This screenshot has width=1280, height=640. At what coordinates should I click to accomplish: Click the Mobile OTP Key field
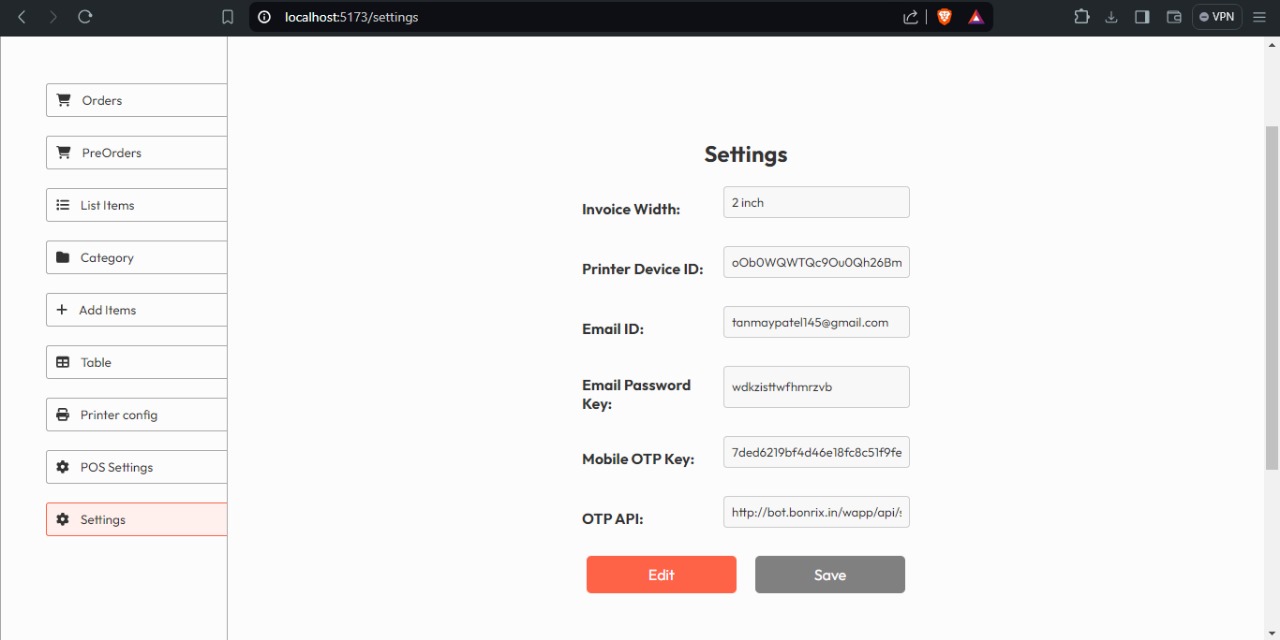pos(816,452)
